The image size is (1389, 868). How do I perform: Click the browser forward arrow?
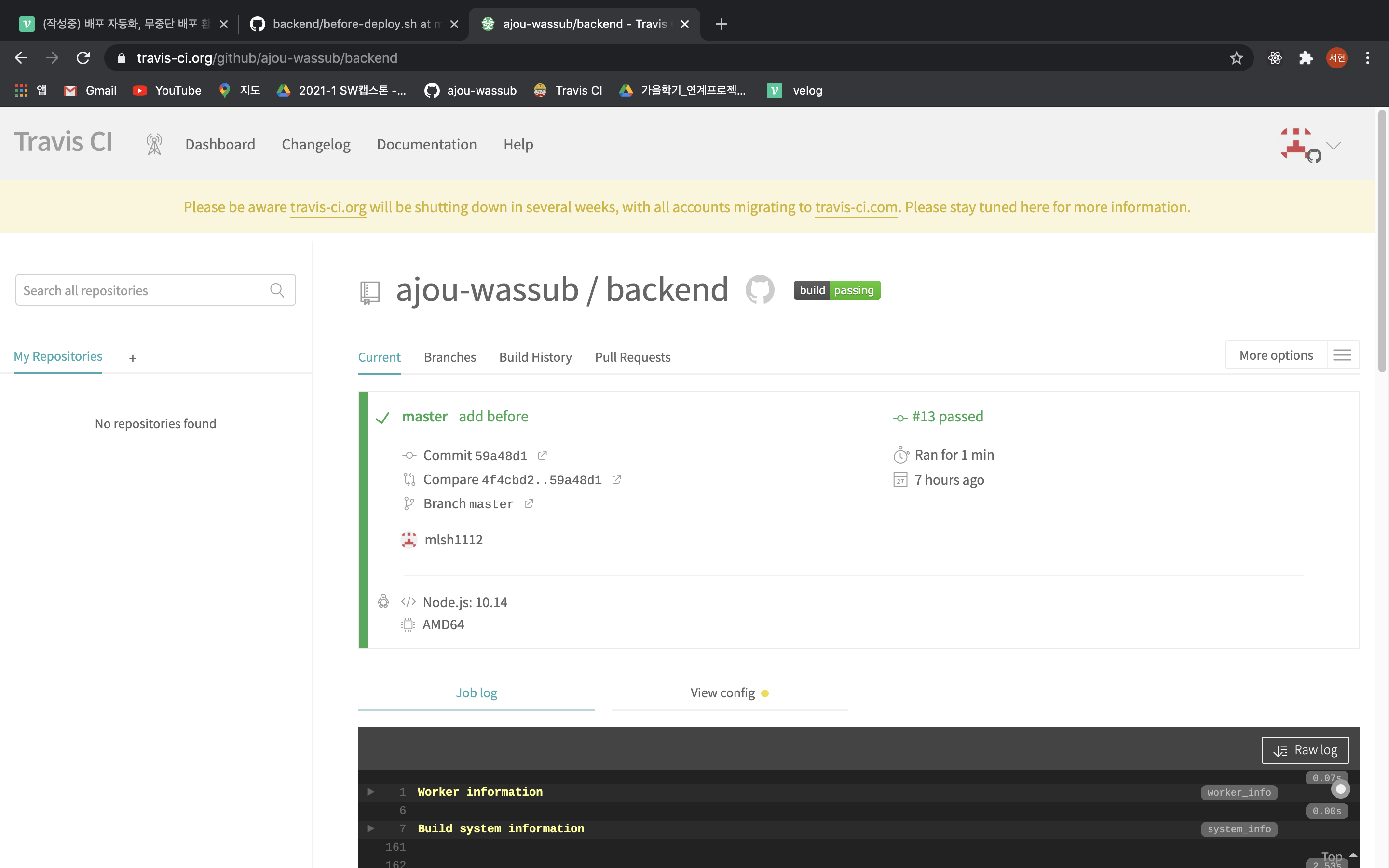pyautogui.click(x=52, y=58)
